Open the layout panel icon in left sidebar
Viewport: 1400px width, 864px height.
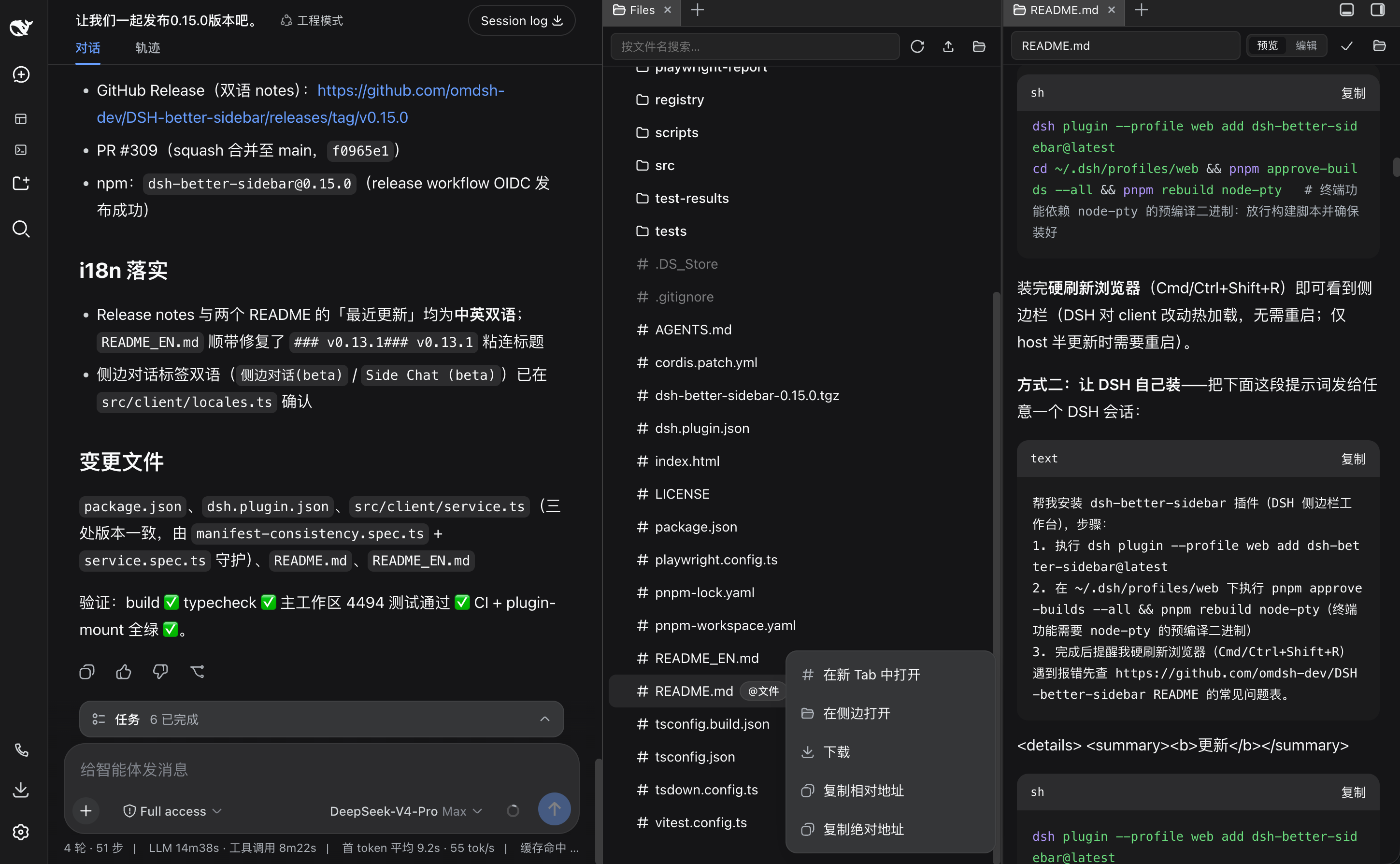[21, 119]
